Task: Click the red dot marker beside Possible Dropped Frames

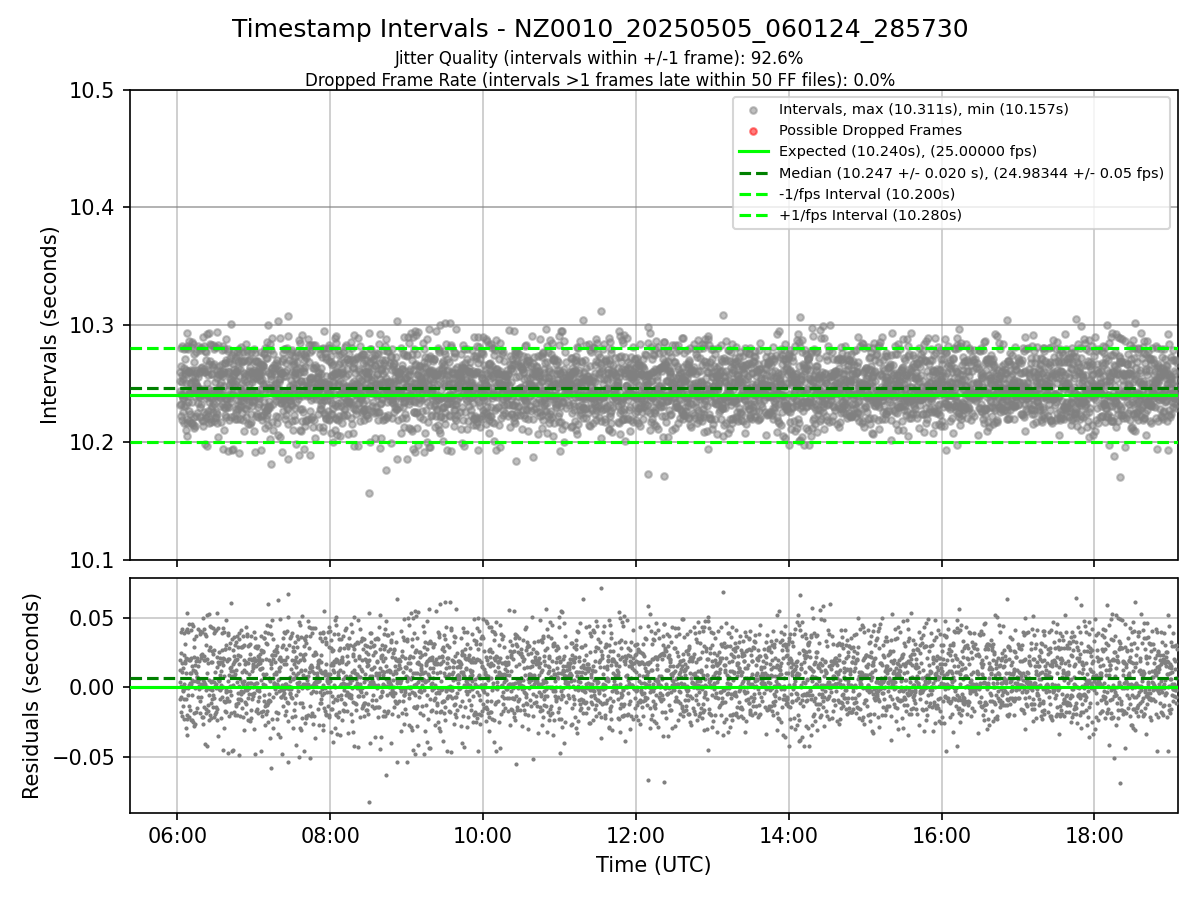Action: [754, 130]
